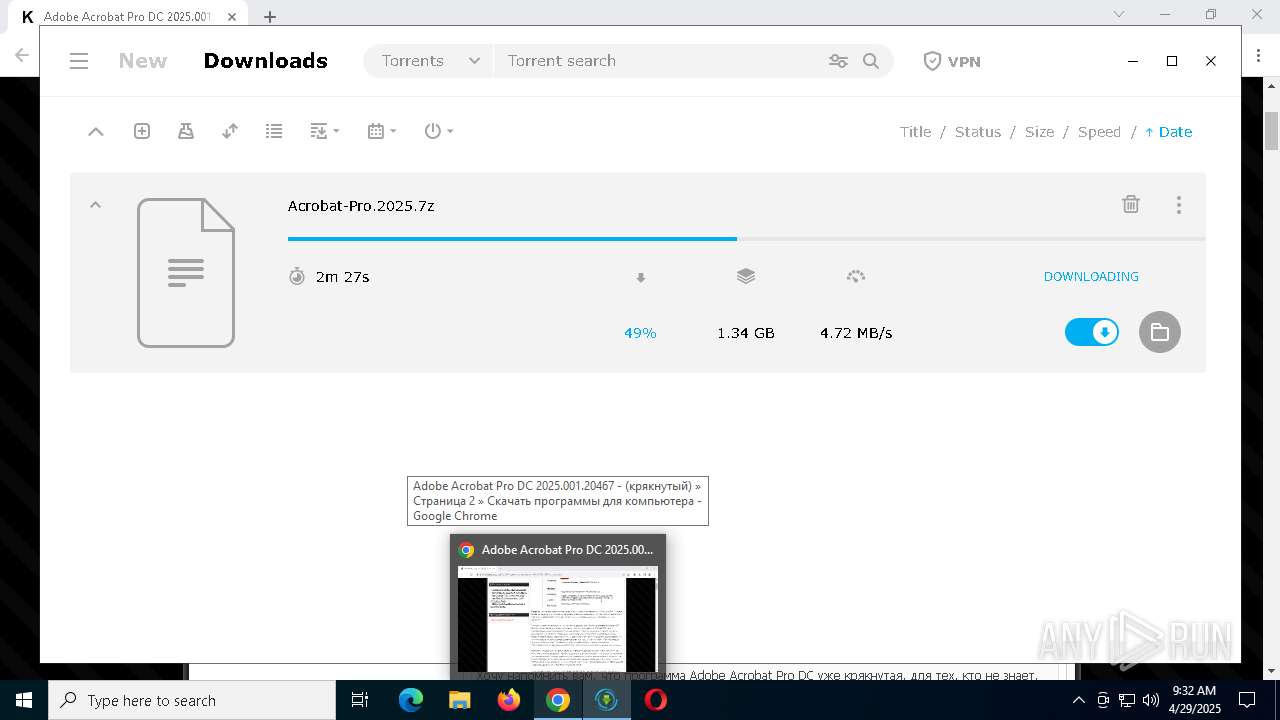Sort downloads by Speed
The width and height of the screenshot is (1280, 720).
pos(1099,132)
